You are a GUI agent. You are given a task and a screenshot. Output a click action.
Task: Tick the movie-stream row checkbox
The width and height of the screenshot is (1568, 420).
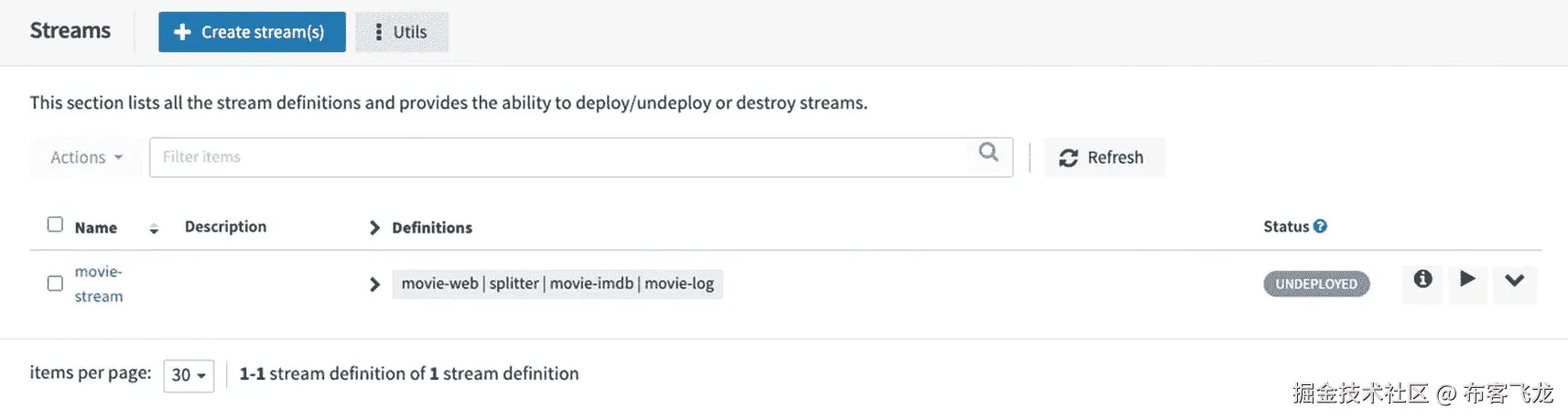pos(55,284)
